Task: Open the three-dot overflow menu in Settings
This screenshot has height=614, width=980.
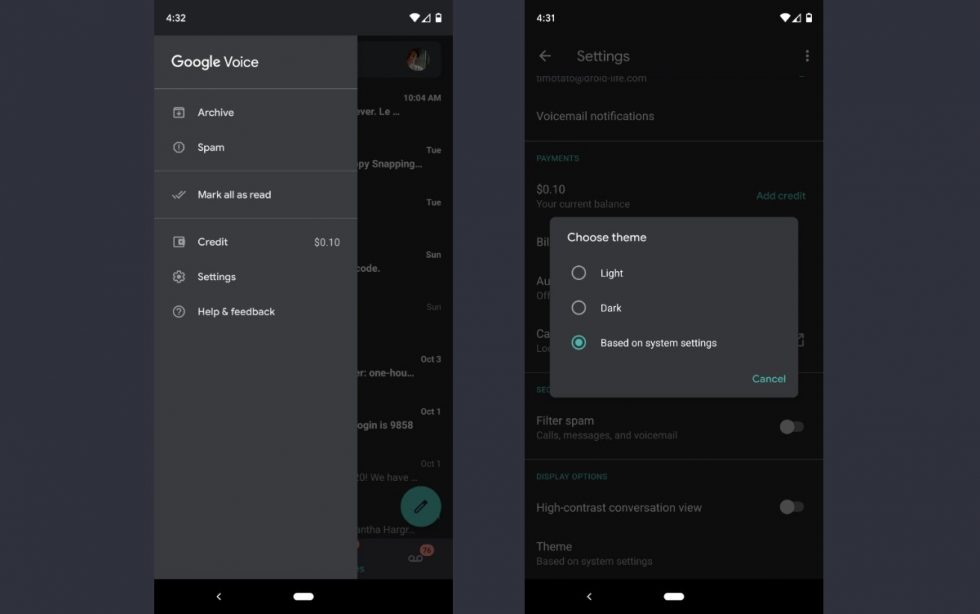Action: tap(807, 56)
